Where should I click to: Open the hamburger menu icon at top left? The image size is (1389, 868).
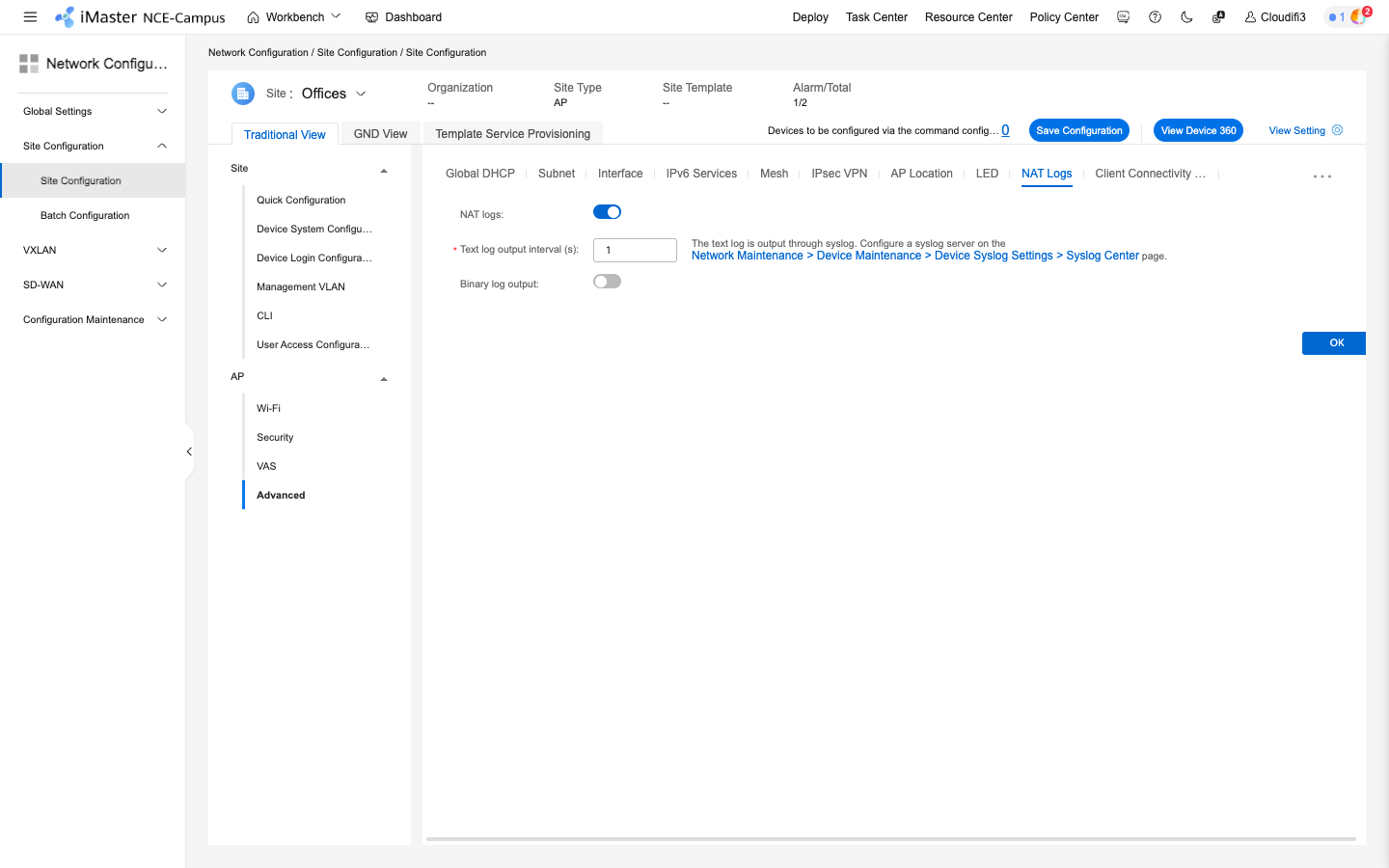pyautogui.click(x=30, y=16)
